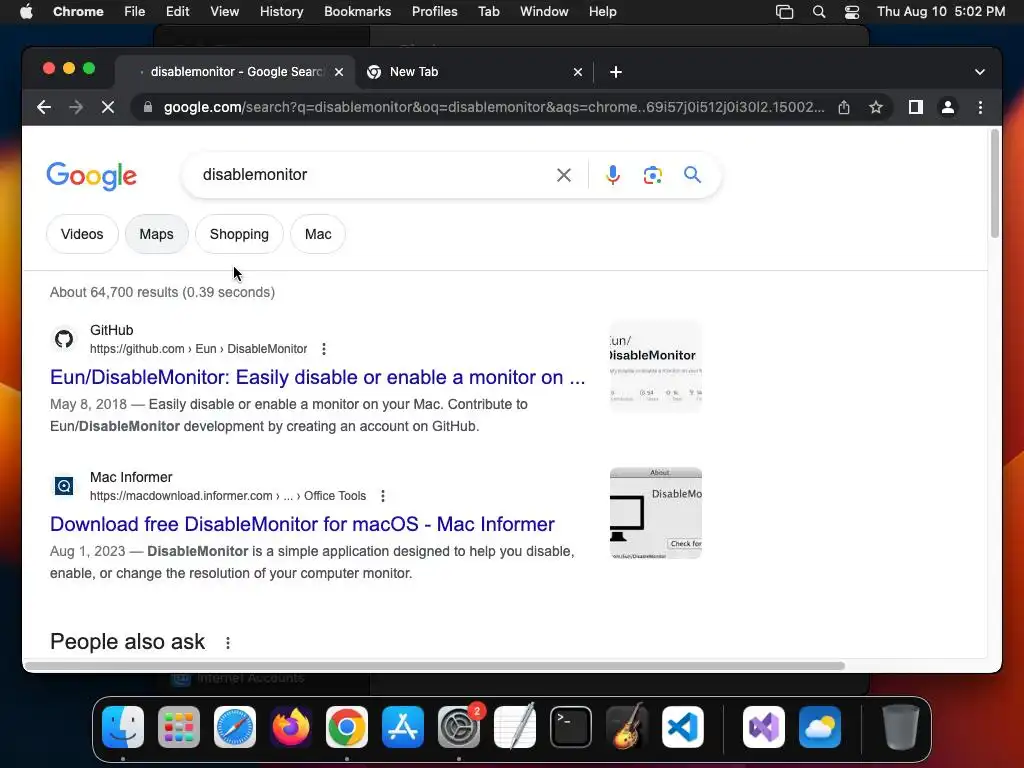Open Google Lens image search icon
Screen dimensions: 1024x768
[x=652, y=175]
